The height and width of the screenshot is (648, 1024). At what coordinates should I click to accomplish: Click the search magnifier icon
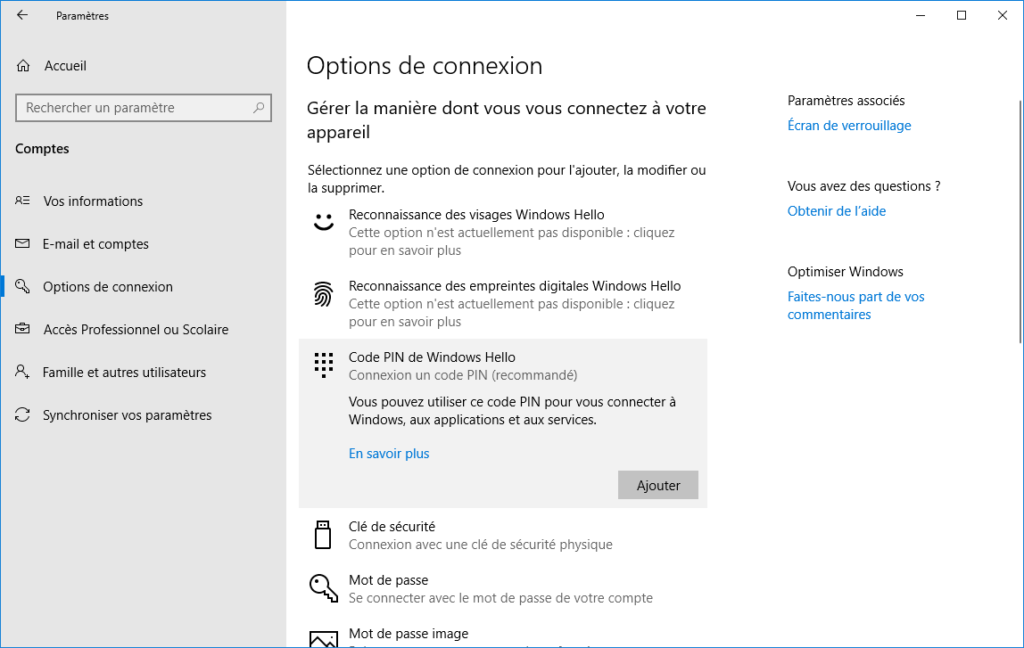click(259, 108)
